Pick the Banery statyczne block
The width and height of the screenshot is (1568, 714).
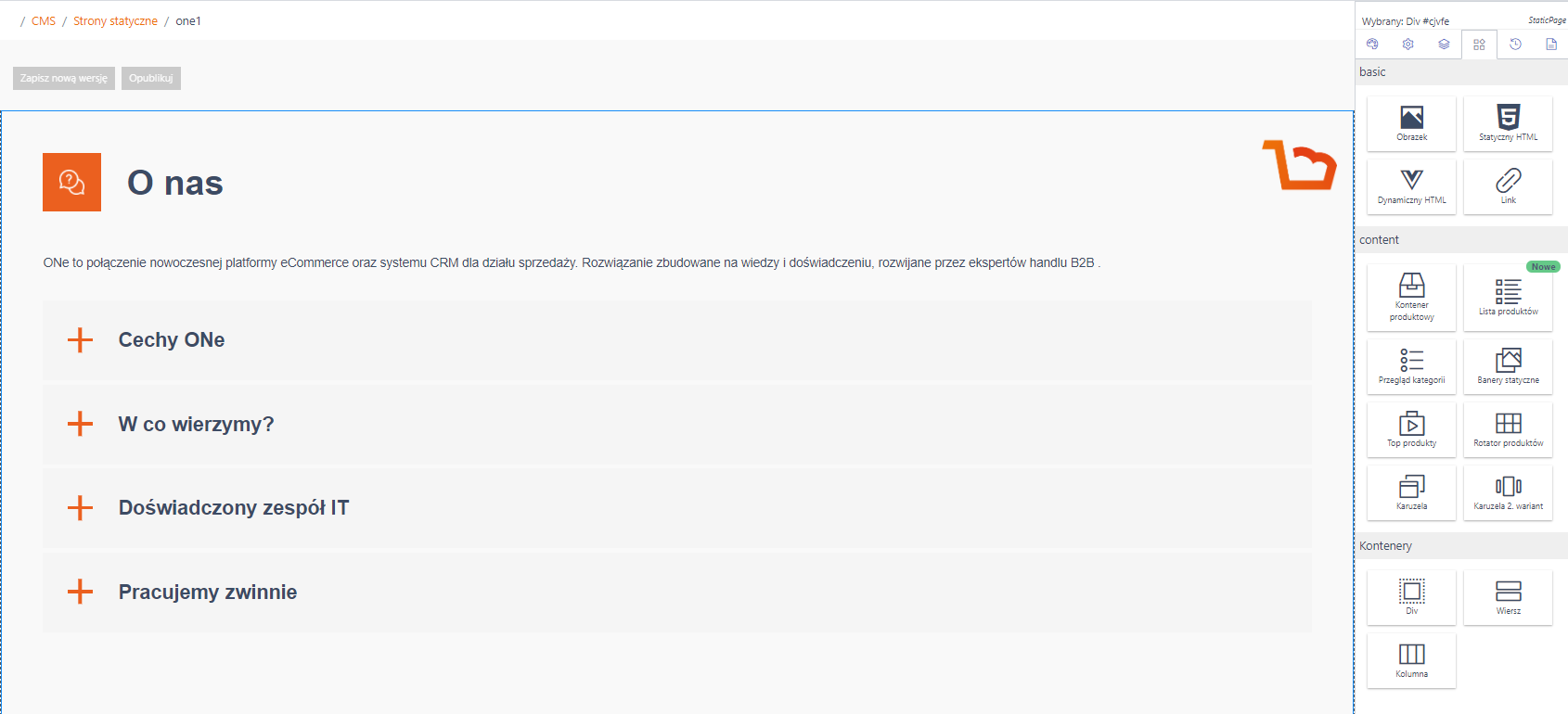pyautogui.click(x=1508, y=366)
